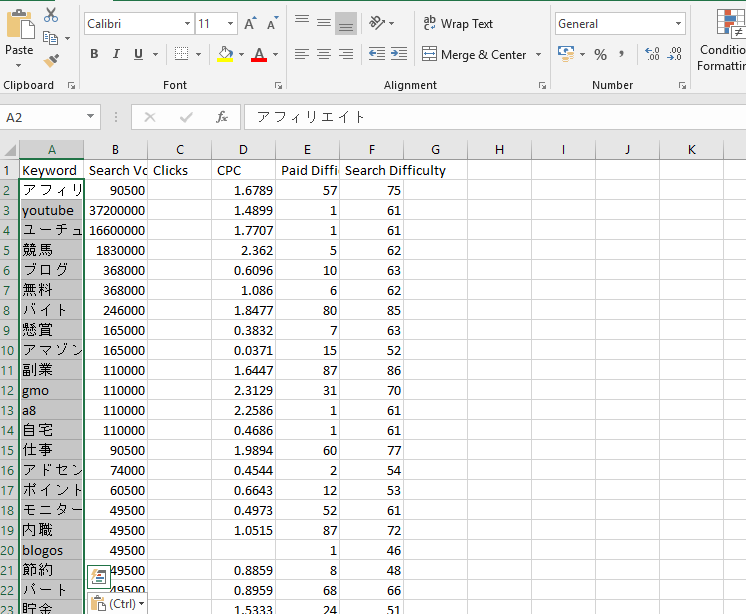
Task: Open the Calibri font name dropdown
Action: coord(187,24)
